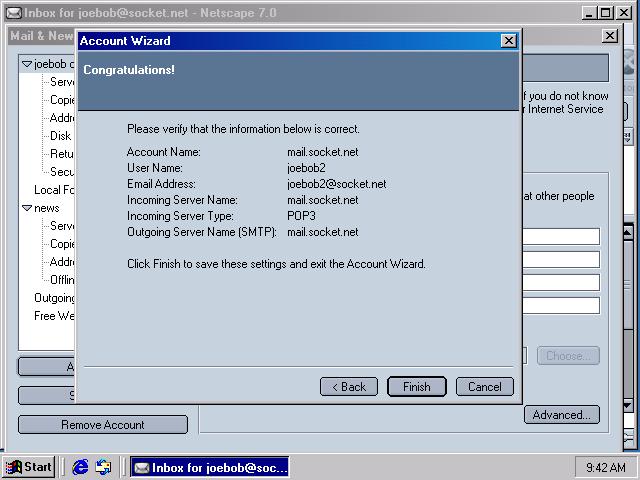This screenshot has height=480, width=640.
Task: Activate Inbox for joebob taskbar button
Action: [209, 467]
